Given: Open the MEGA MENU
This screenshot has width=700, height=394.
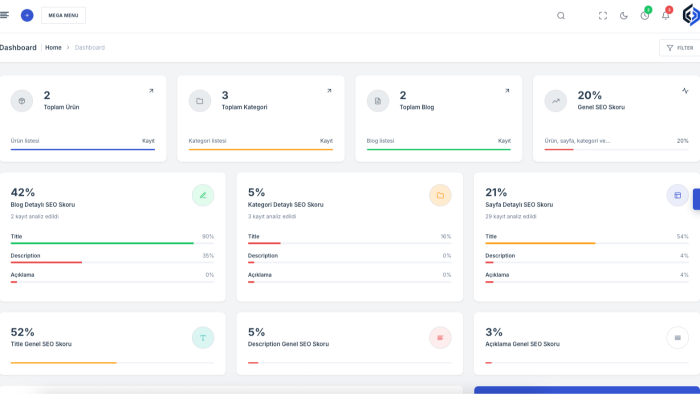Looking at the screenshot, I should 63,15.
